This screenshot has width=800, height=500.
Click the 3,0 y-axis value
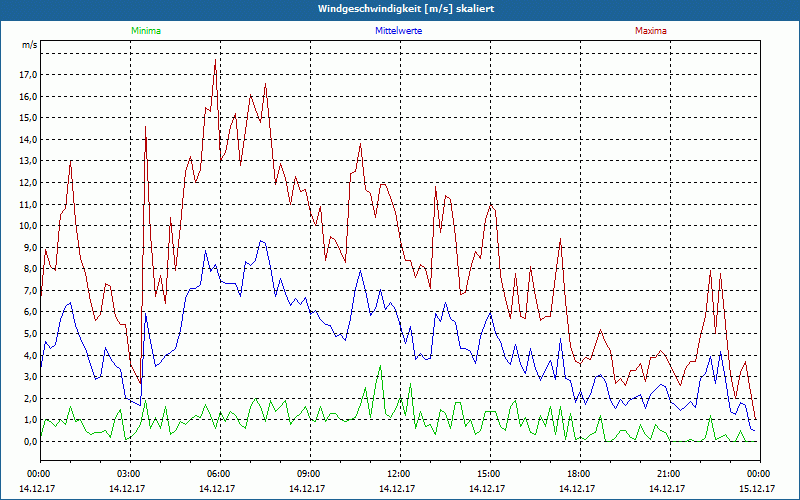(x=30, y=377)
